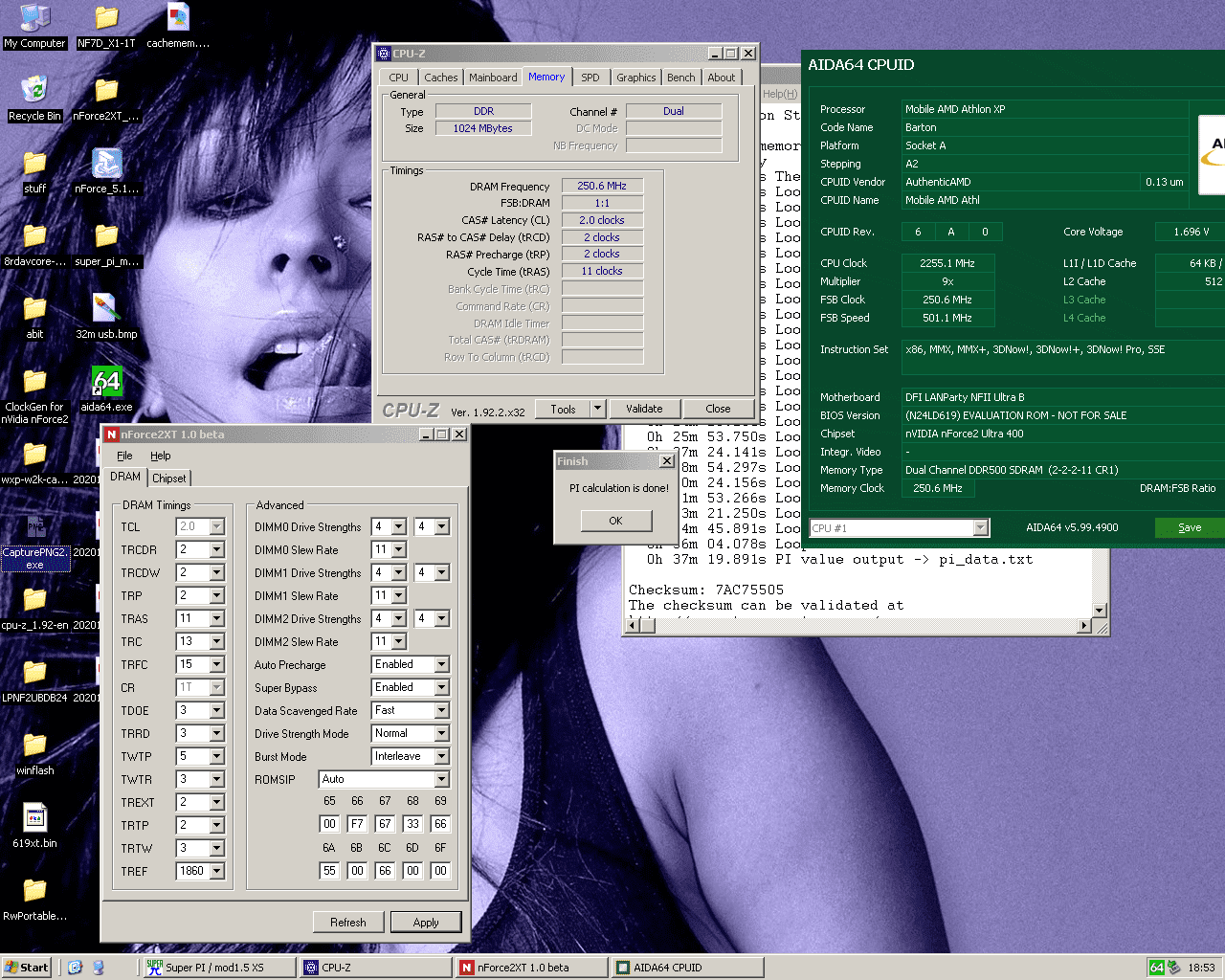
Task: Click OK in the Finish dialog
Action: point(615,521)
